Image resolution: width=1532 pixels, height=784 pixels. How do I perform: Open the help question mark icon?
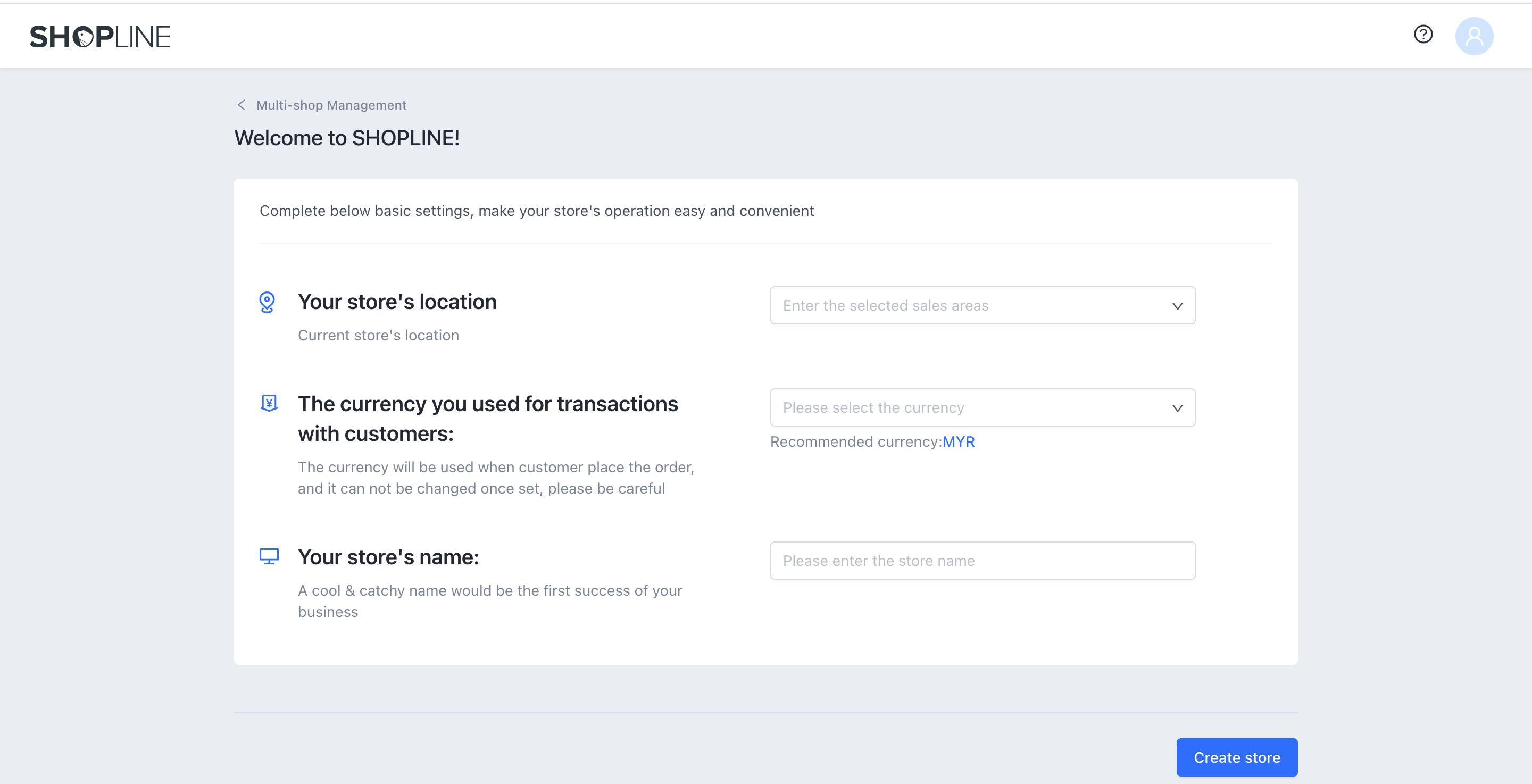[x=1422, y=35]
